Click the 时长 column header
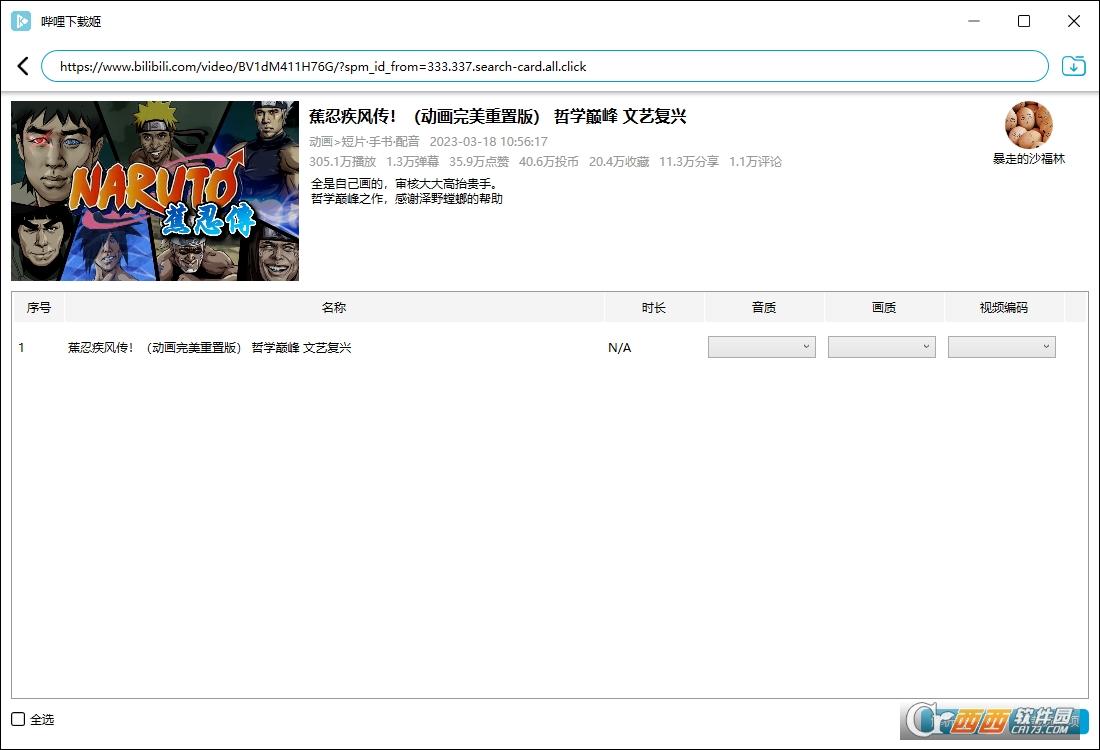This screenshot has height=750, width=1100. (x=654, y=307)
